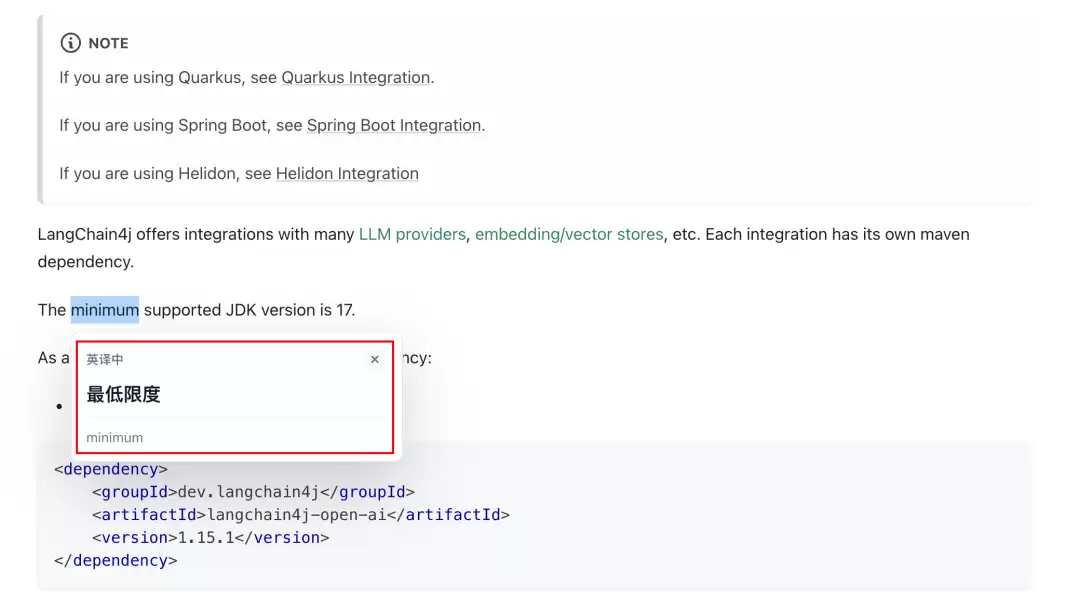Click the bullet point beside the popup

59,406
